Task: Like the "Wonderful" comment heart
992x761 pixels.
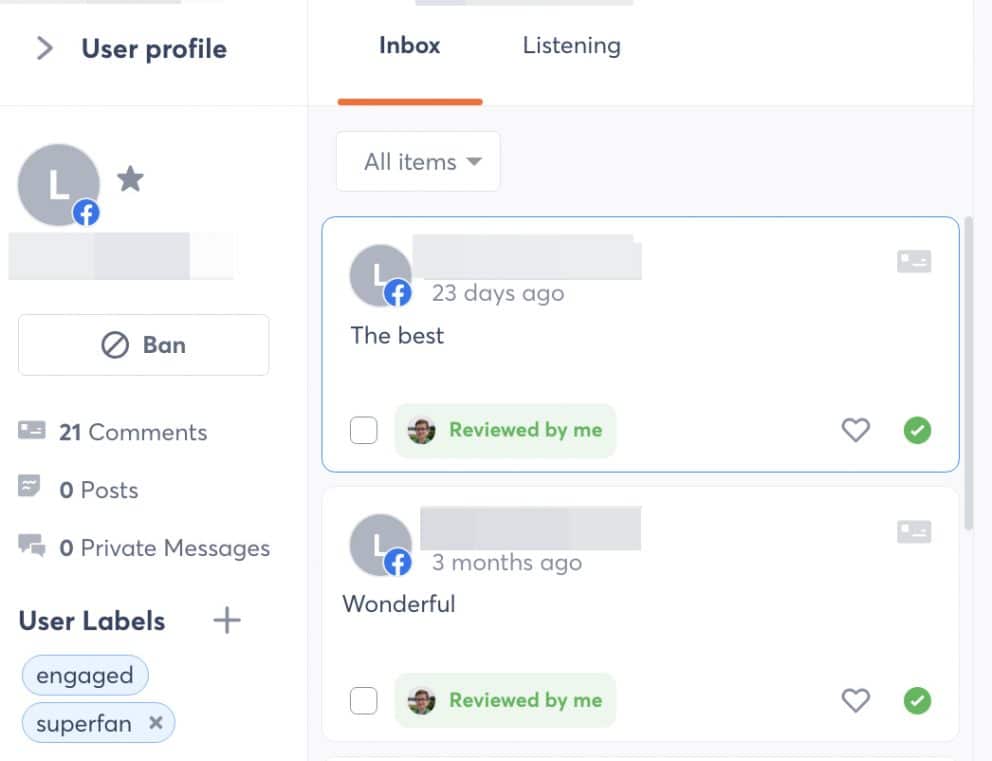Action: tap(855, 700)
